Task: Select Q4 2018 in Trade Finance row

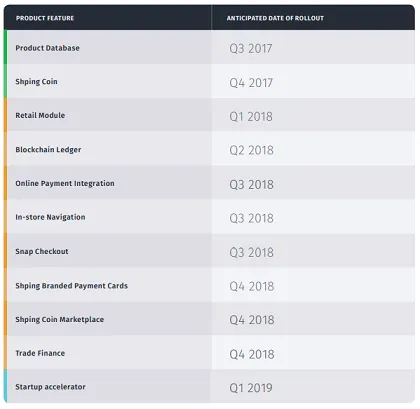Action: [x=252, y=354]
